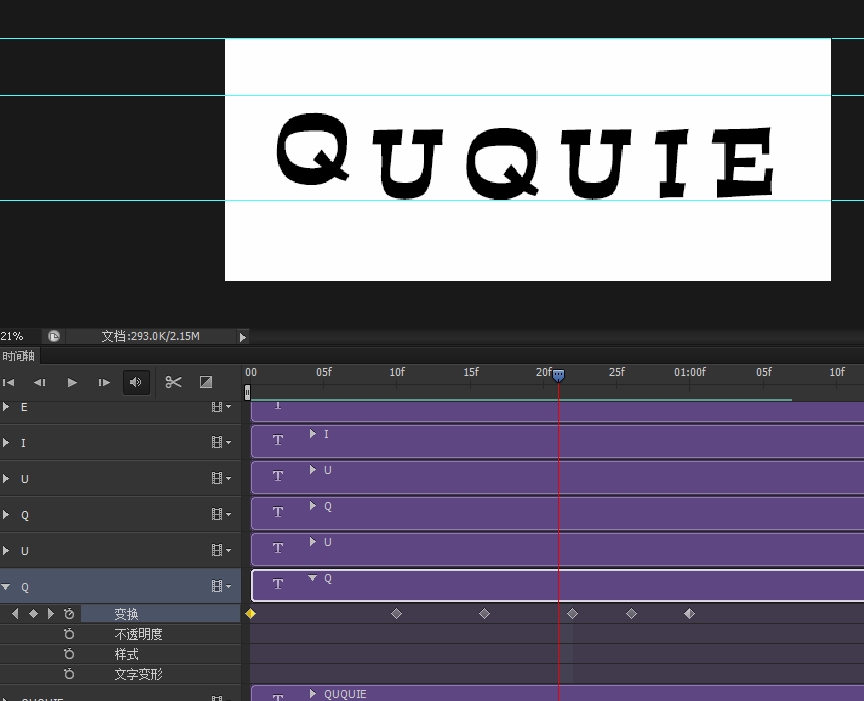
Task: Jump to previous 变换 keyframe arrow
Action: tap(15, 614)
